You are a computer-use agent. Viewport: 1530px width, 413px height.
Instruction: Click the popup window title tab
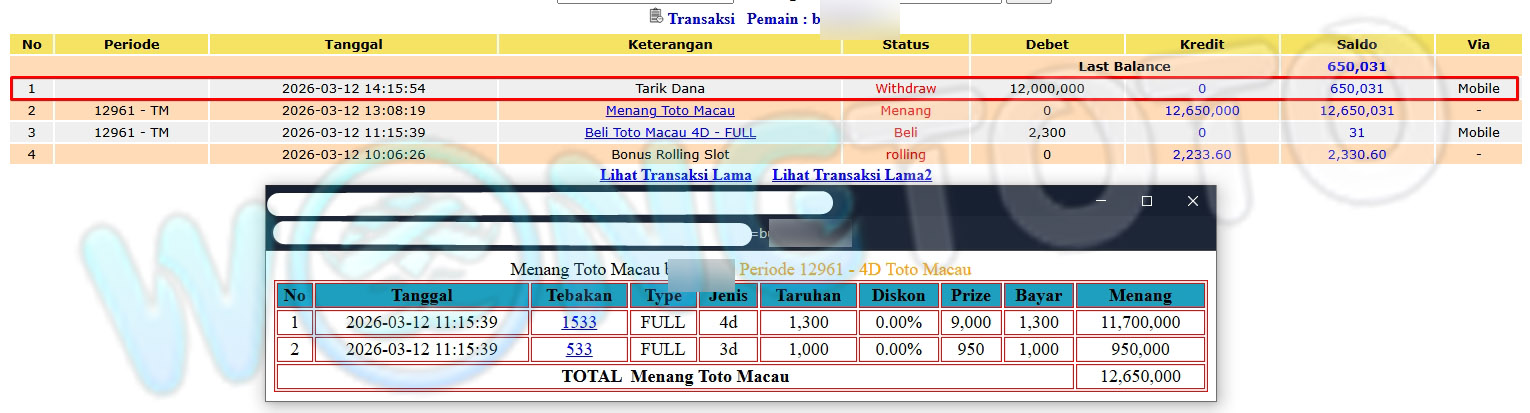pyautogui.click(x=549, y=203)
